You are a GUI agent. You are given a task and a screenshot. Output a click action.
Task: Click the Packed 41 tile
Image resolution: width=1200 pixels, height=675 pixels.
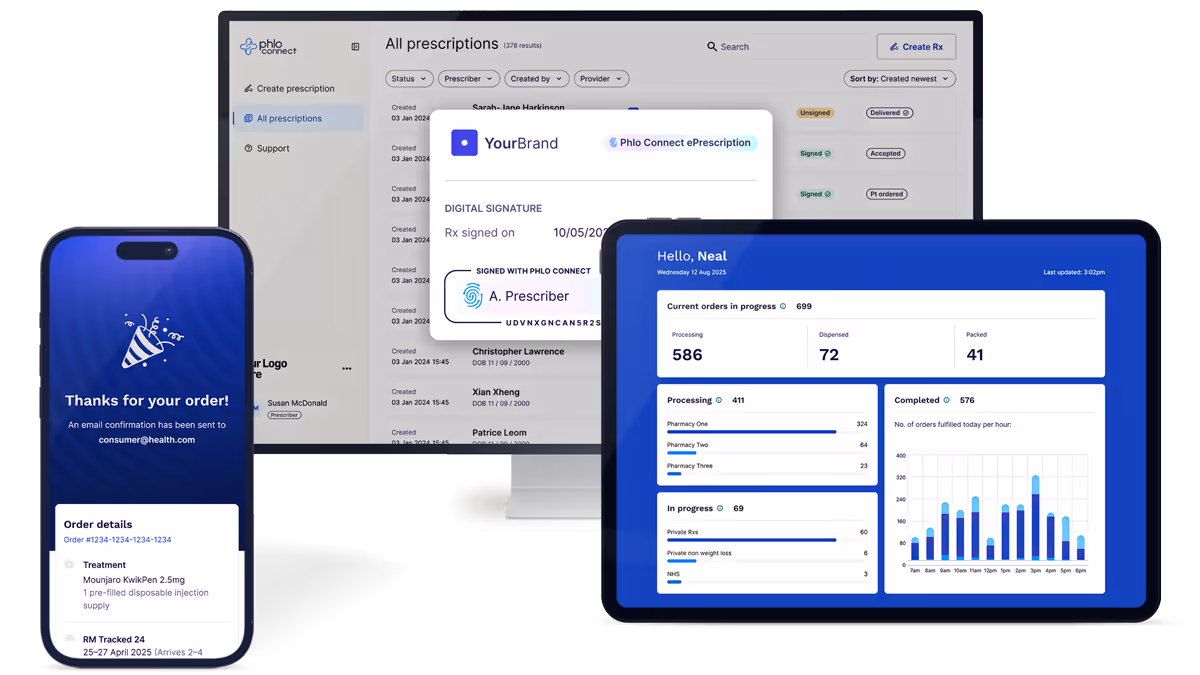pyautogui.click(x=1027, y=346)
